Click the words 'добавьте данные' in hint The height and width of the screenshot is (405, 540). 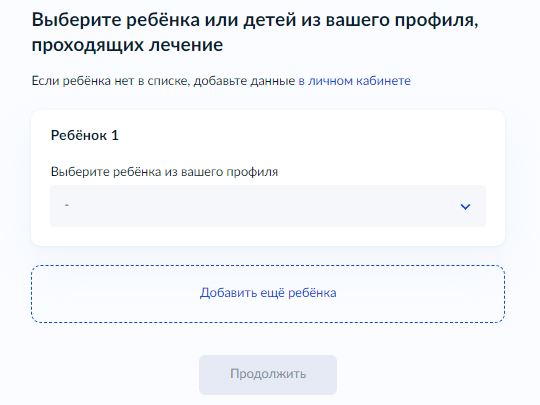pos(244,81)
